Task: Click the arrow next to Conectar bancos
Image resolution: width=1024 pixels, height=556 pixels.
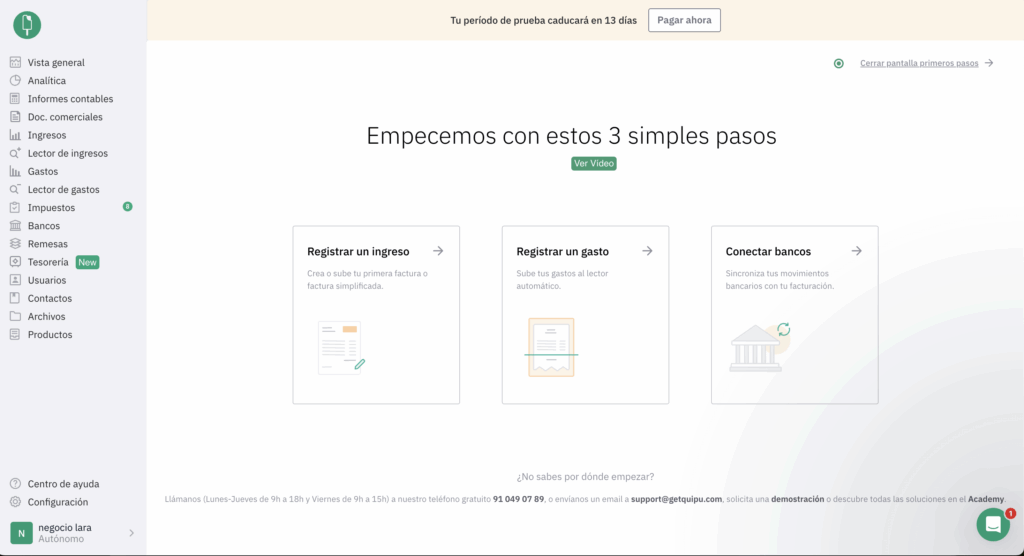Action: (856, 251)
